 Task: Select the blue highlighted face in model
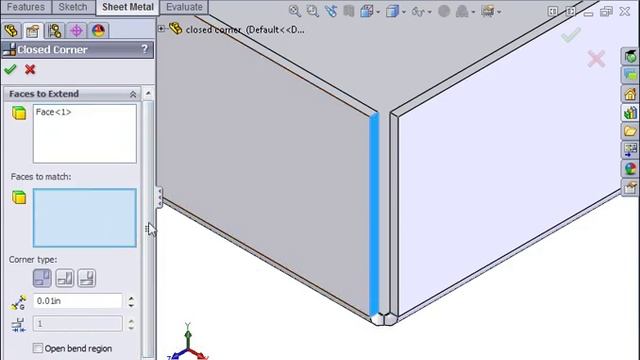pos(374,214)
